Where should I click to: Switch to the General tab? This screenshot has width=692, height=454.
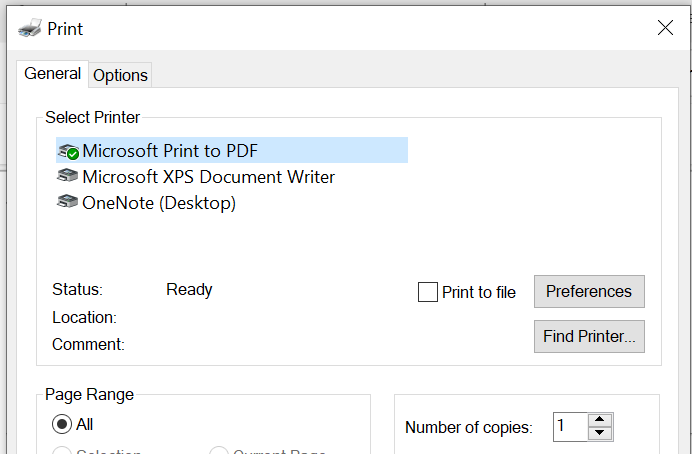point(53,74)
